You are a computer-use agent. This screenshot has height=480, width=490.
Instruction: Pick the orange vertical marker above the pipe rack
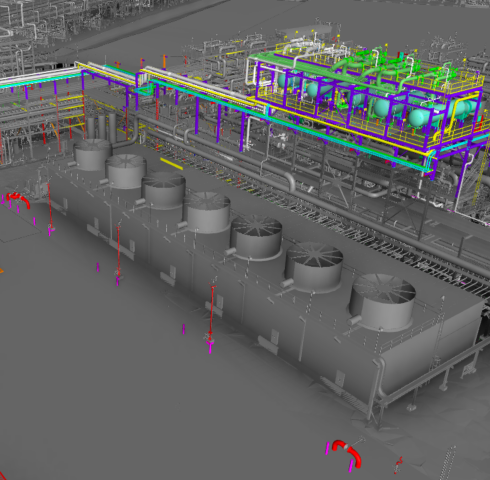pos(164,62)
